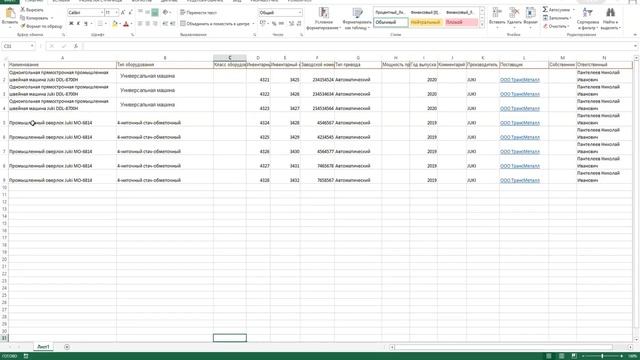Open Conditional Formatting menu
The width and height of the screenshot is (640, 360).
click(323, 19)
